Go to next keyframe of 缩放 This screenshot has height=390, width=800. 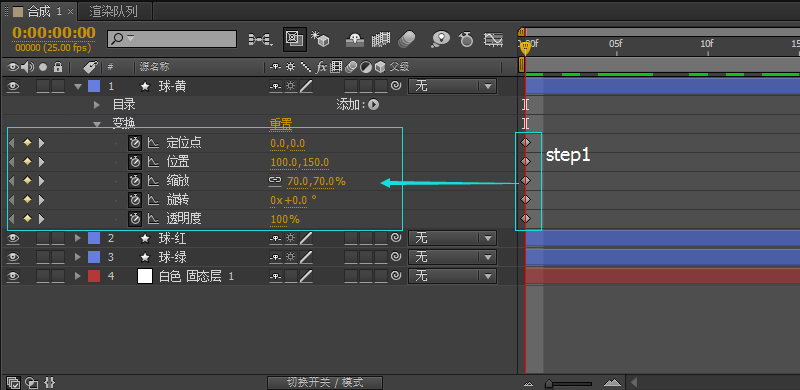[42, 181]
